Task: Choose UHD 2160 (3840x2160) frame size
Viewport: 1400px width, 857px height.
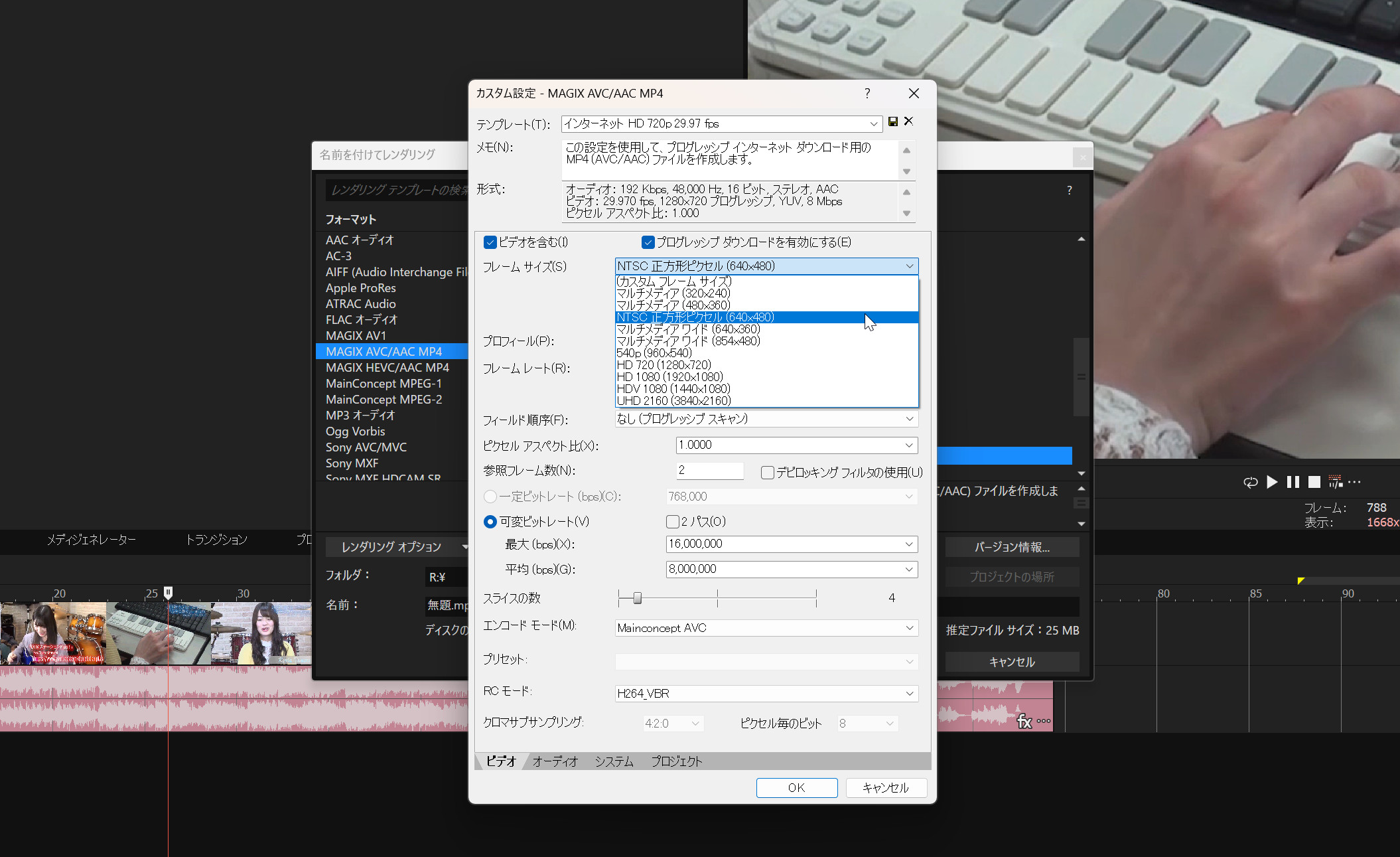Action: point(767,401)
